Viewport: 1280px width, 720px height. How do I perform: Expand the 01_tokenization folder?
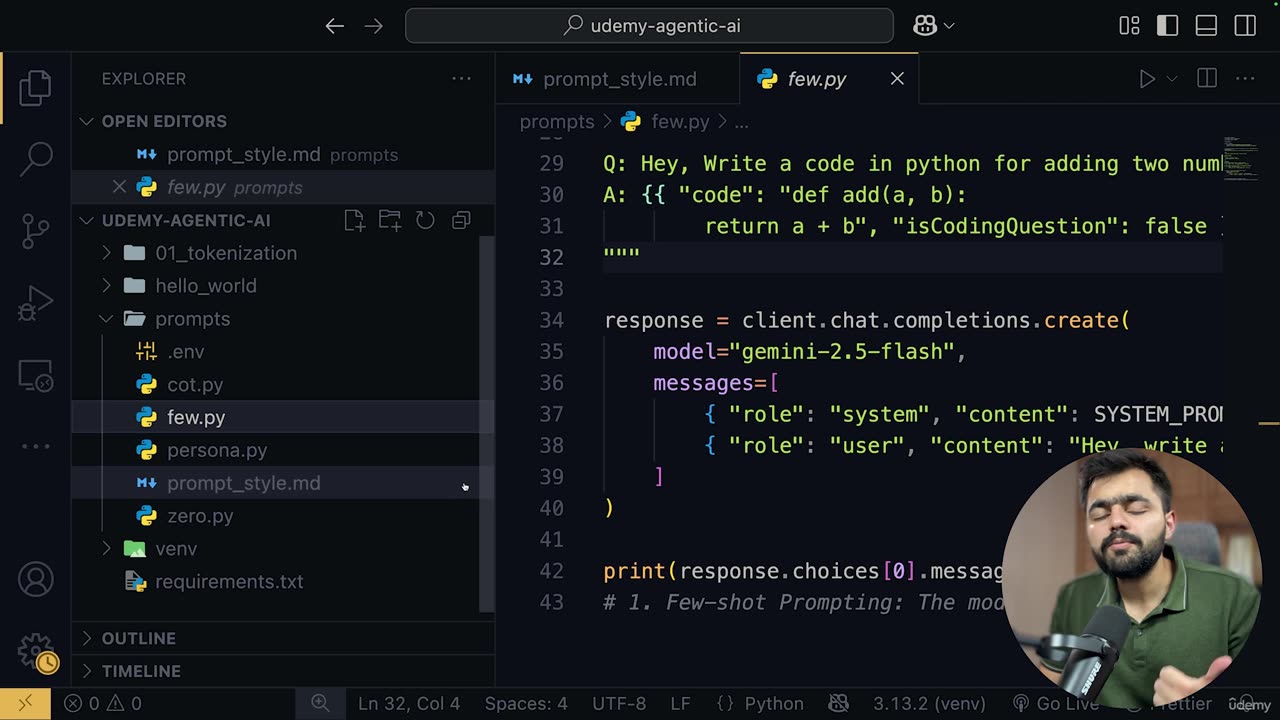(278, 253)
